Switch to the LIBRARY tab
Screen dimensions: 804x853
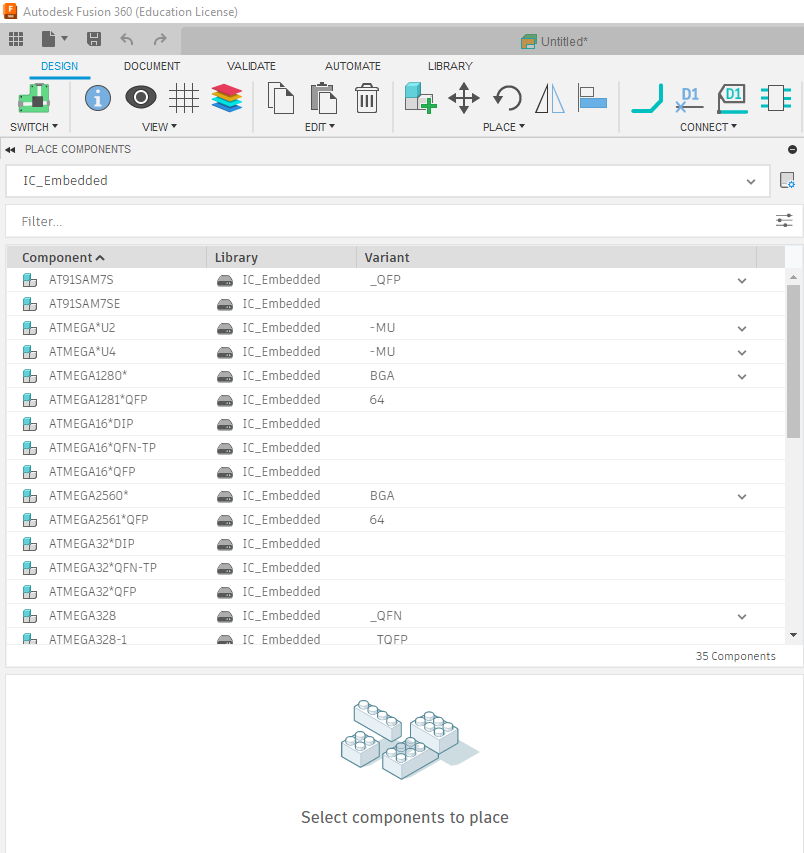coord(450,66)
